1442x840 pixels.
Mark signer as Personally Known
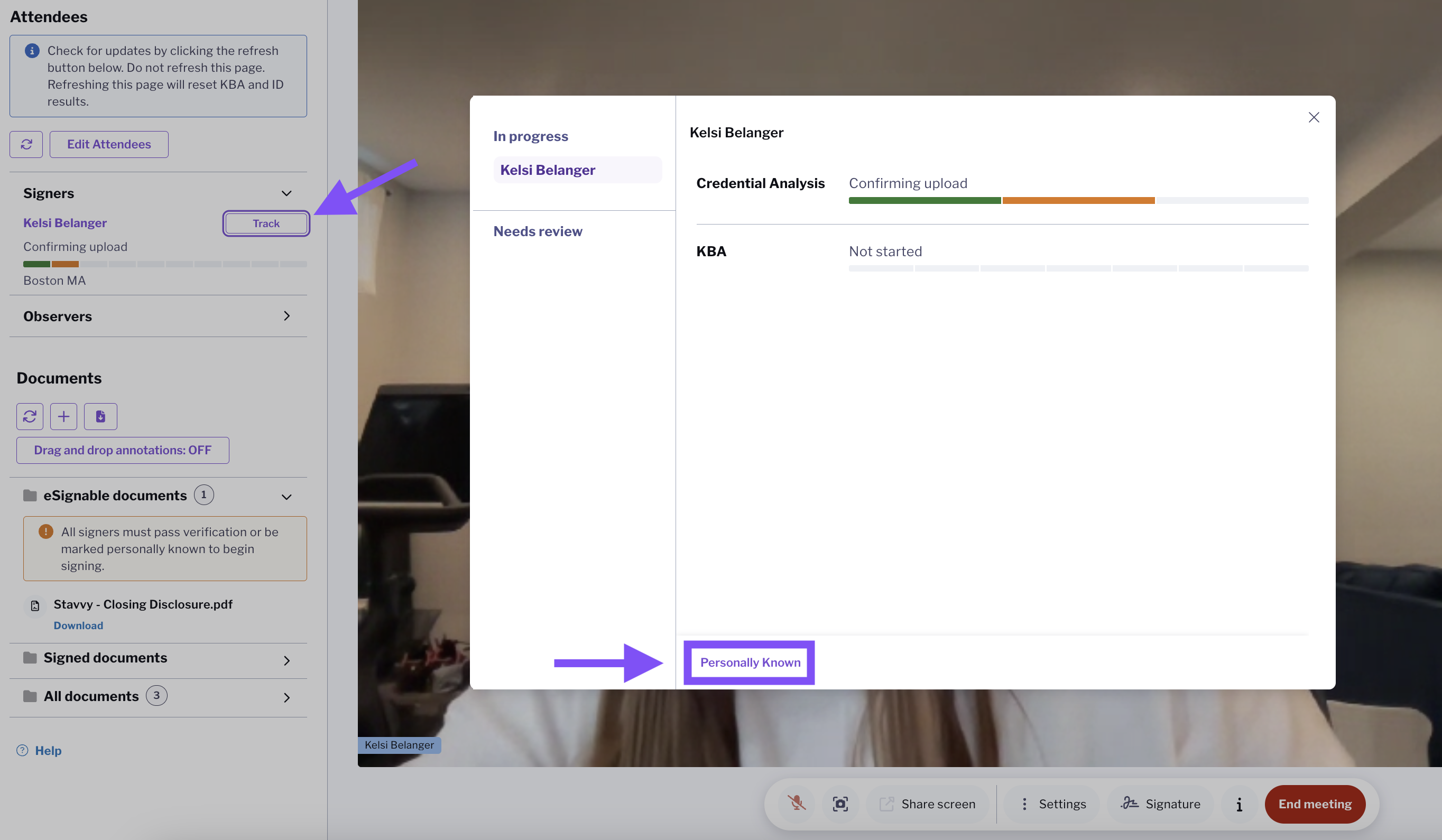point(750,662)
